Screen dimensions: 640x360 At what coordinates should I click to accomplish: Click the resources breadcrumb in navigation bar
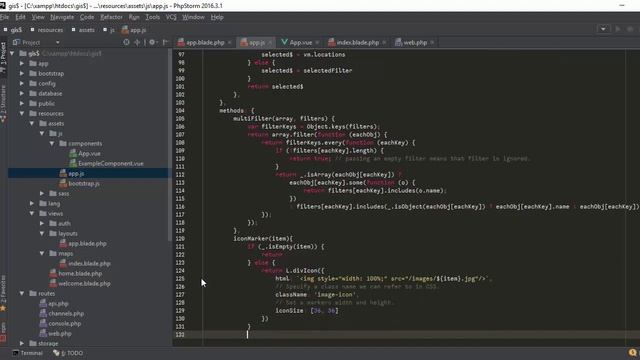47,30
